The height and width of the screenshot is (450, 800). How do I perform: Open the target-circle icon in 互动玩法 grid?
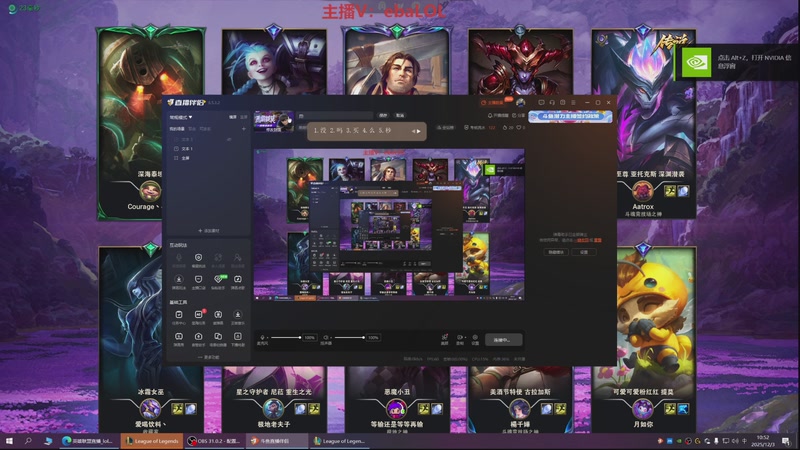(x=198, y=260)
